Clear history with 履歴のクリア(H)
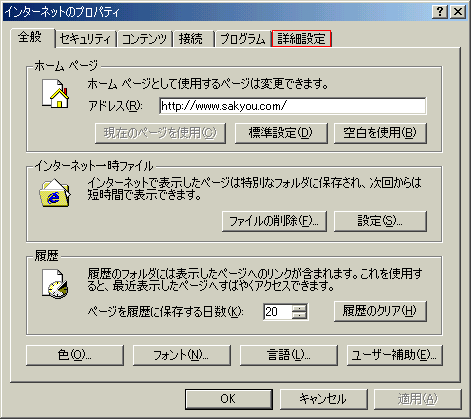The width and height of the screenshot is (471, 419). (x=380, y=311)
